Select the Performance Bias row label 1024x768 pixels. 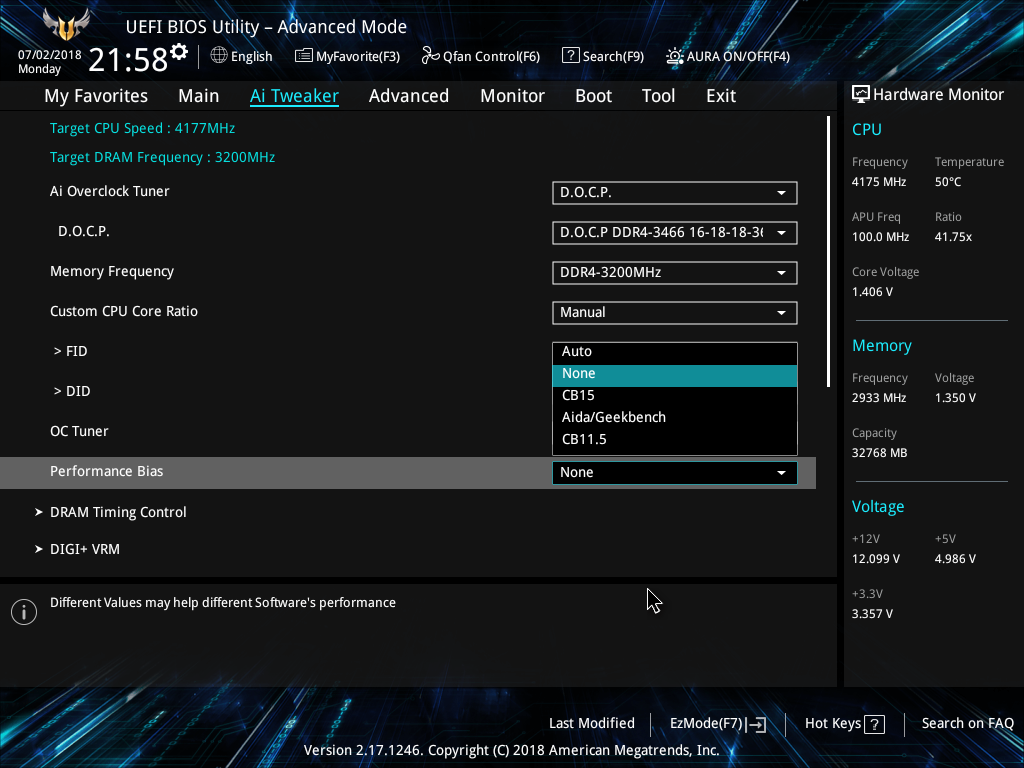[x=106, y=472]
